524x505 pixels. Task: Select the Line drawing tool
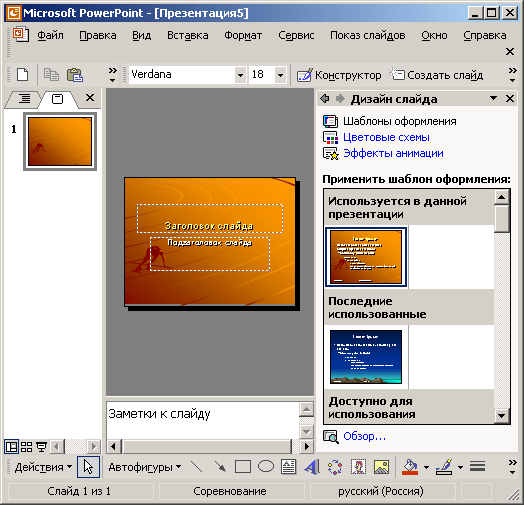[x=197, y=467]
